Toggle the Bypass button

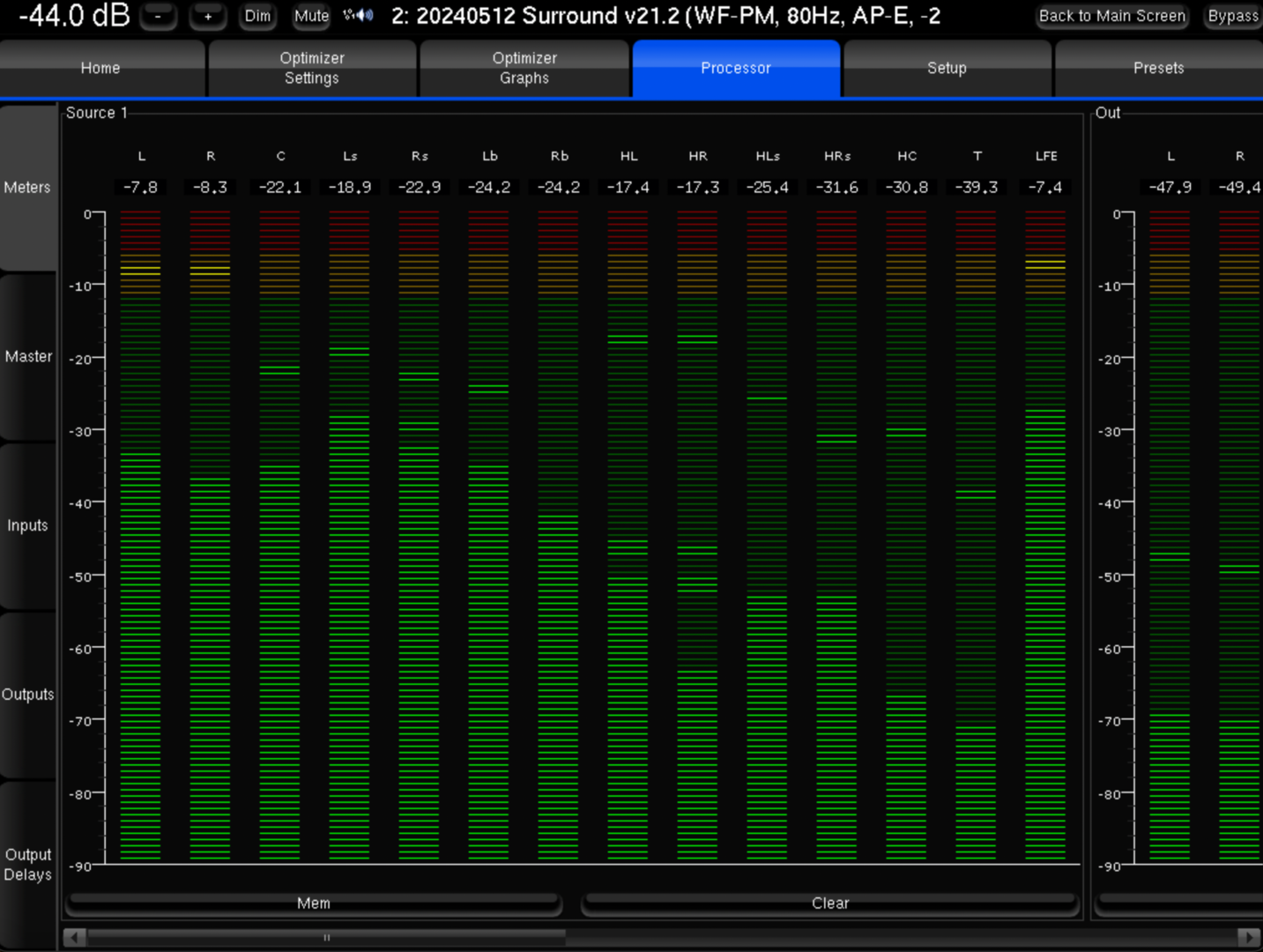click(1232, 16)
